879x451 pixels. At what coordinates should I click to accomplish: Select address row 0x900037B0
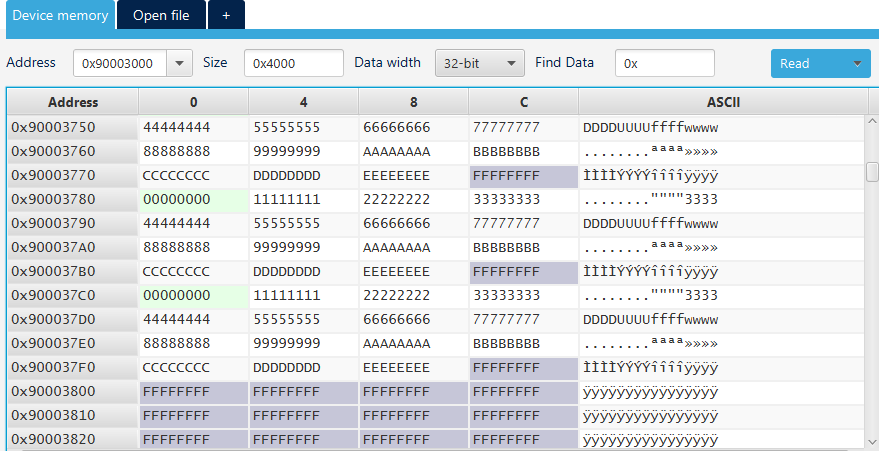[x=73, y=272]
